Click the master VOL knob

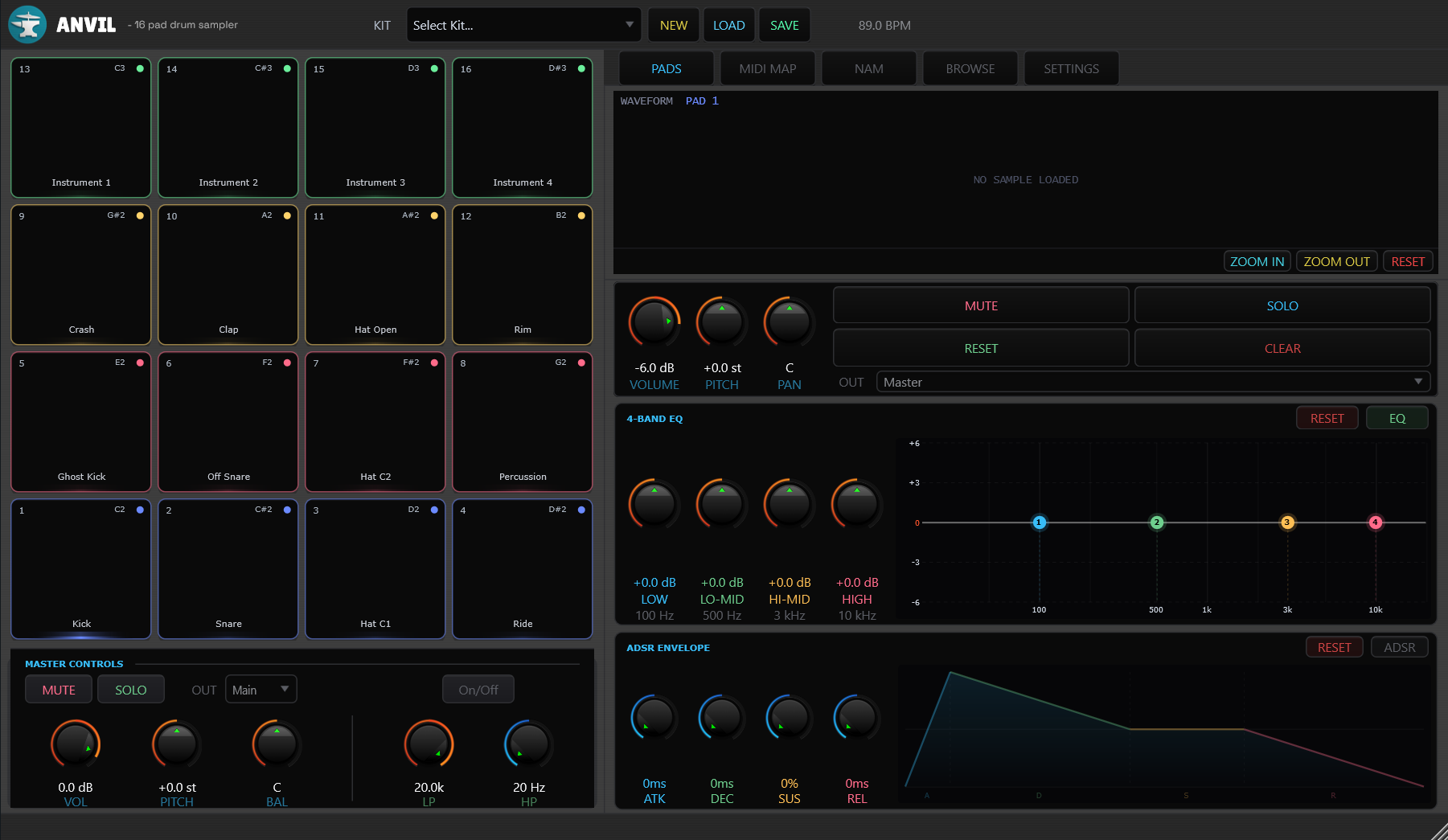pyautogui.click(x=76, y=744)
